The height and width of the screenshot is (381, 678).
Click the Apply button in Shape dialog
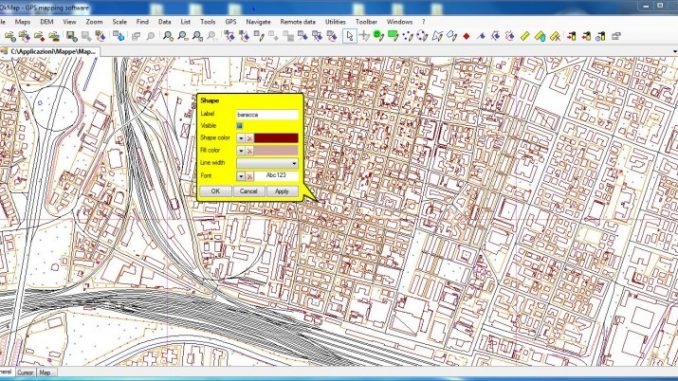[x=281, y=191]
